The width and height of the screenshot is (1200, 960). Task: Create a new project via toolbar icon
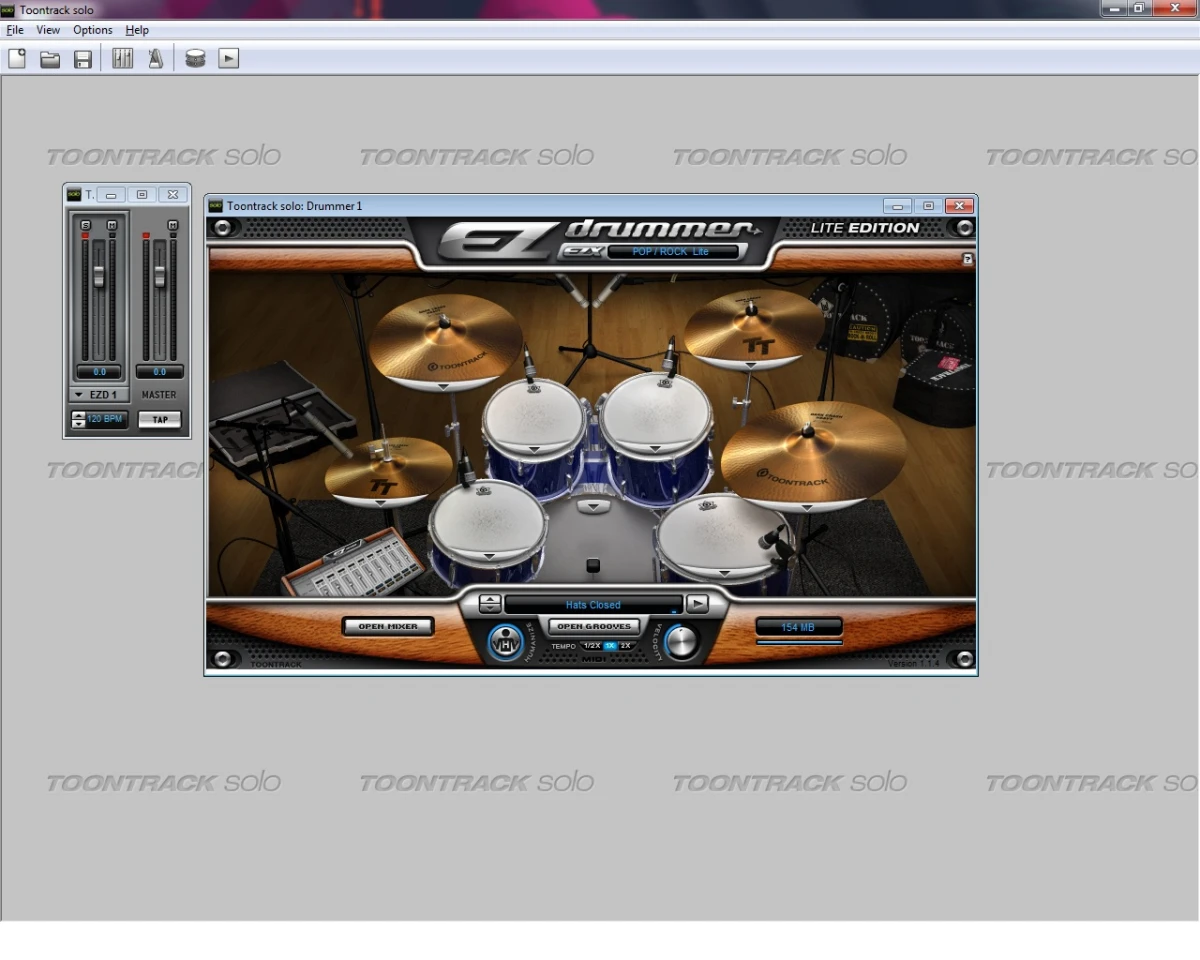pos(17,58)
